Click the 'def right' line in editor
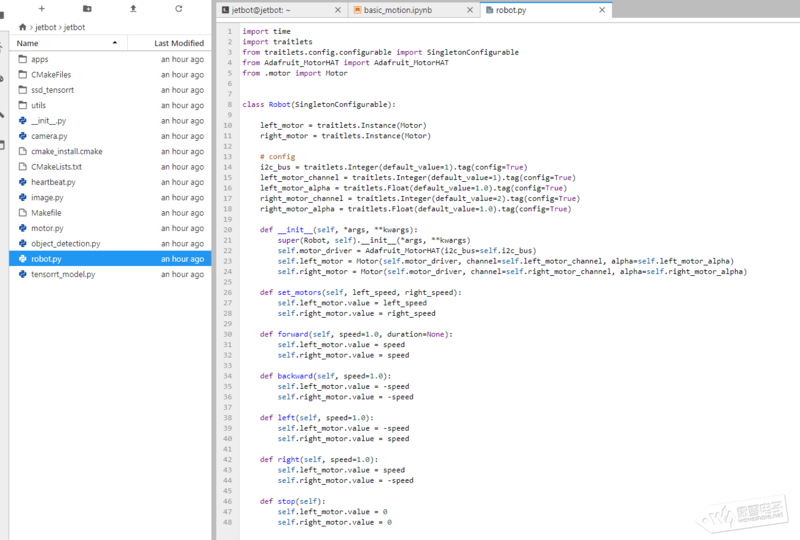Image resolution: width=800 pixels, height=540 pixels. click(x=319, y=459)
